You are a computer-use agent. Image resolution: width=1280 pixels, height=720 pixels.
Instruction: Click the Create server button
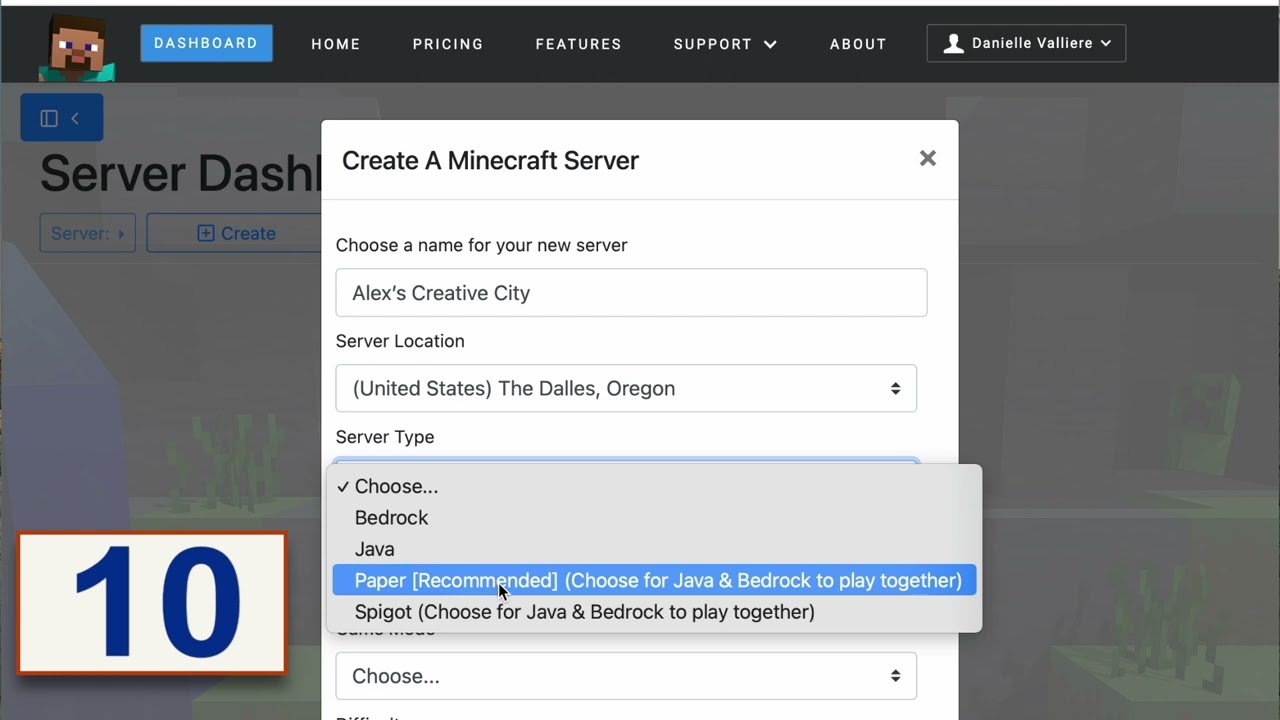tap(235, 233)
